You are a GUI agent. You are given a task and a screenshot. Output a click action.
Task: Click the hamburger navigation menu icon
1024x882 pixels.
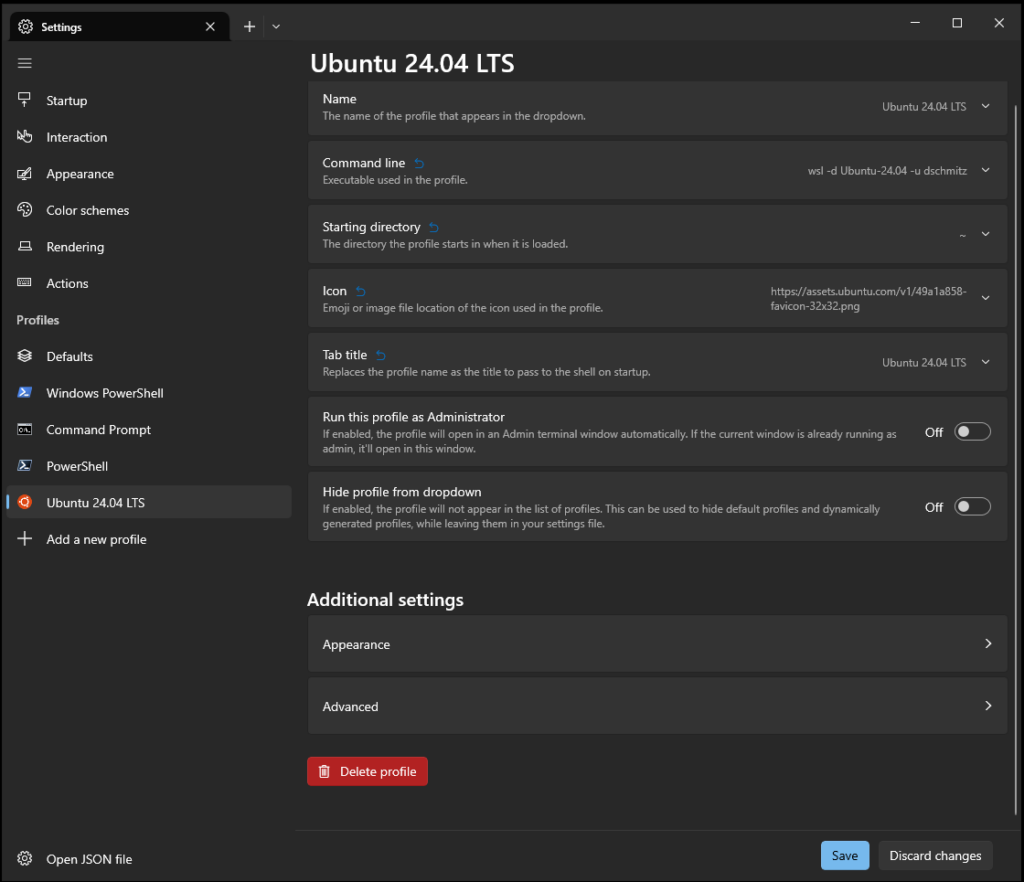(25, 63)
